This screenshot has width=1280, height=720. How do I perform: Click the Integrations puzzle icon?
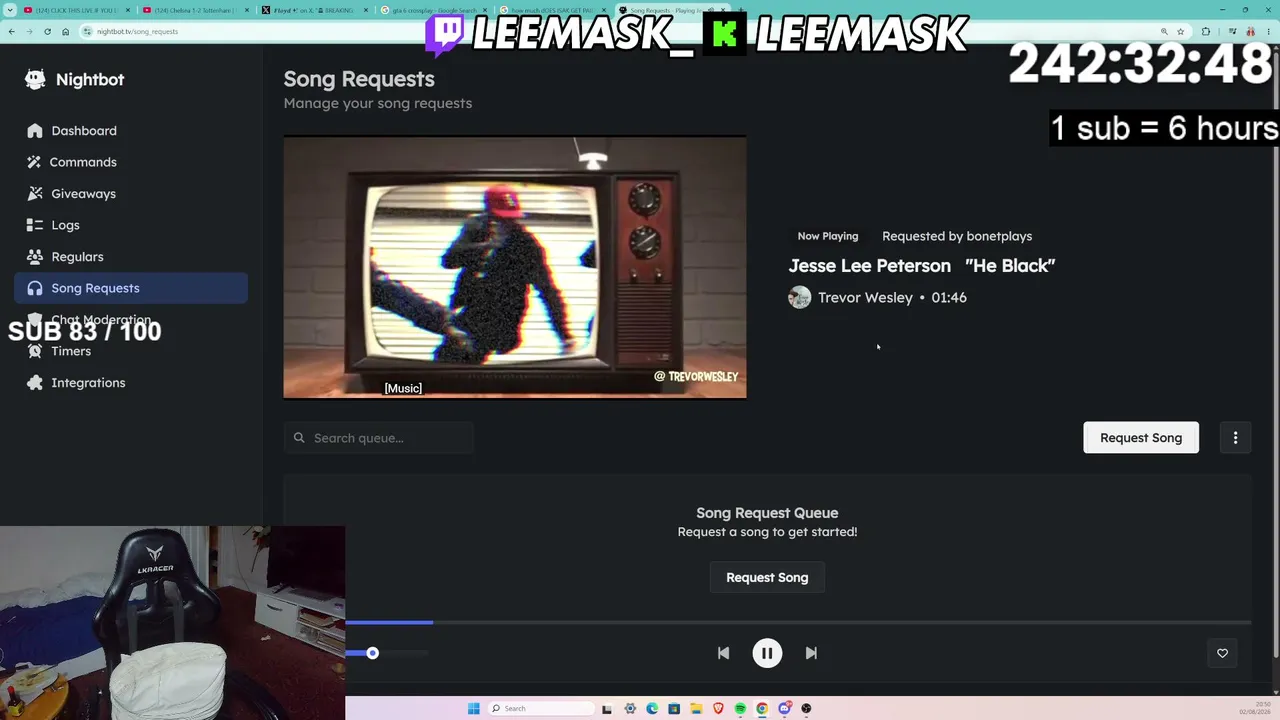pos(35,383)
